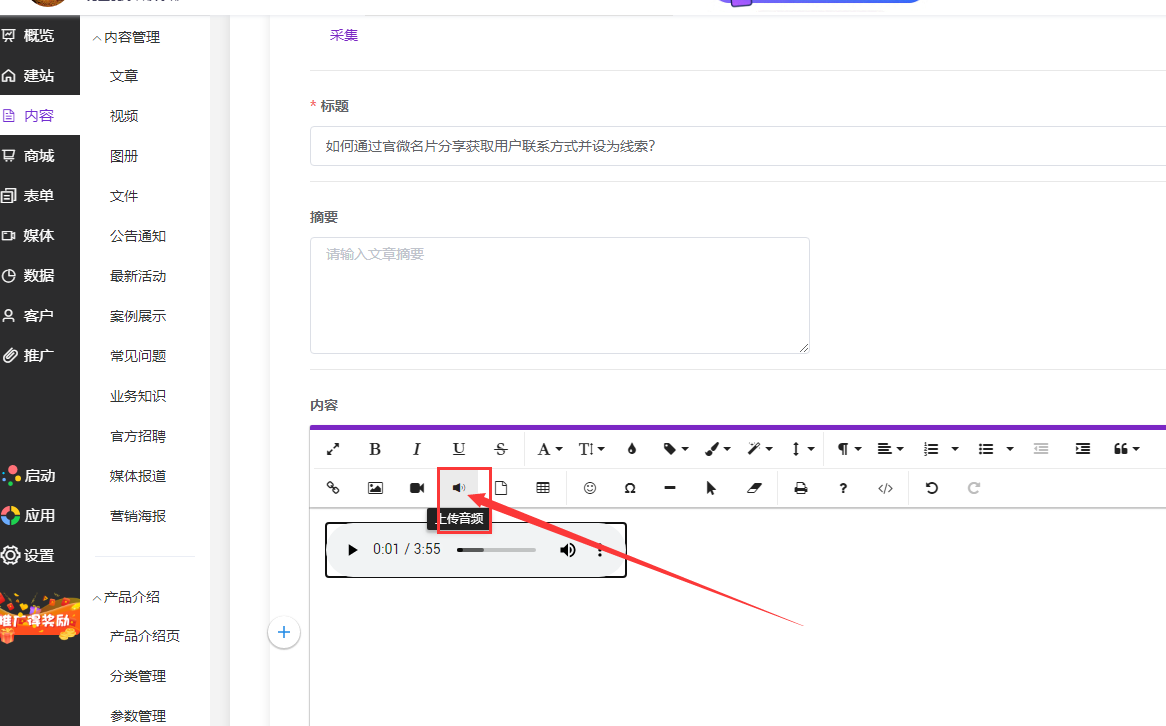Viewport: 1166px width, 726px height.
Task: Collapse the 内容管理 sidebar section
Action: coord(126,37)
